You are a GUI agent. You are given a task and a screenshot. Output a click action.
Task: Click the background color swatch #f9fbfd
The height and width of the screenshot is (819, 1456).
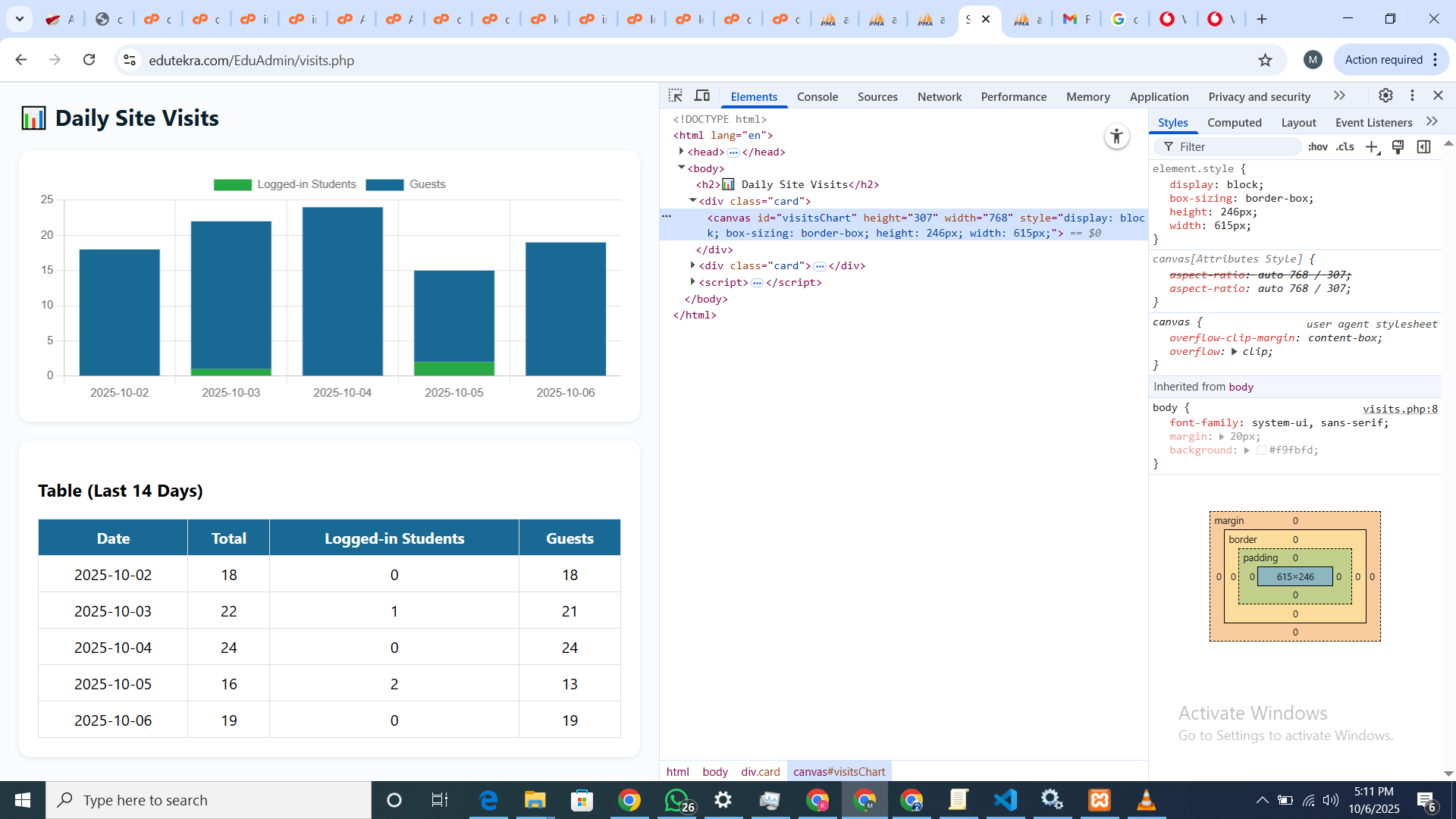click(1261, 450)
